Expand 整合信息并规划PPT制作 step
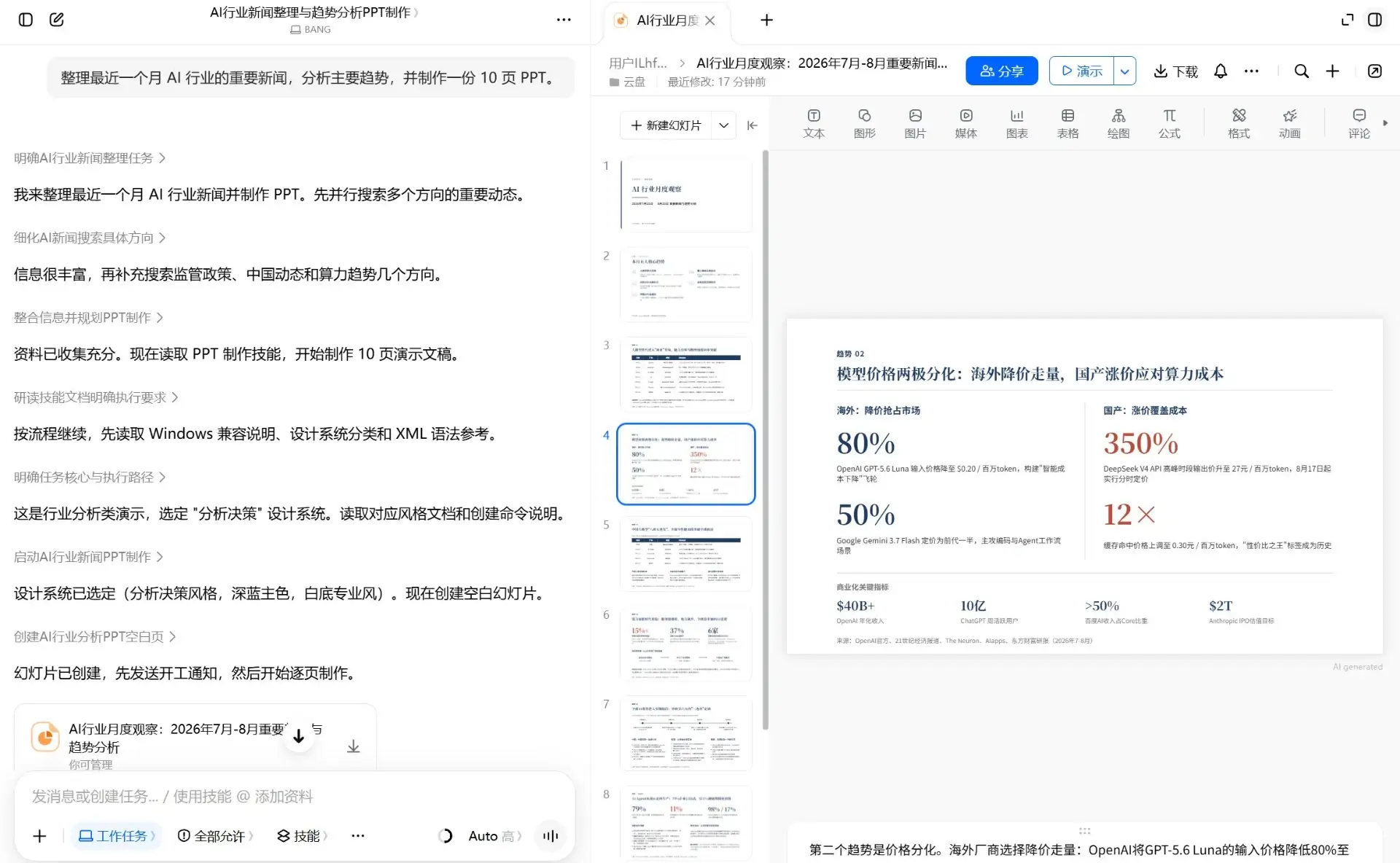The image size is (1400, 863). [88, 318]
